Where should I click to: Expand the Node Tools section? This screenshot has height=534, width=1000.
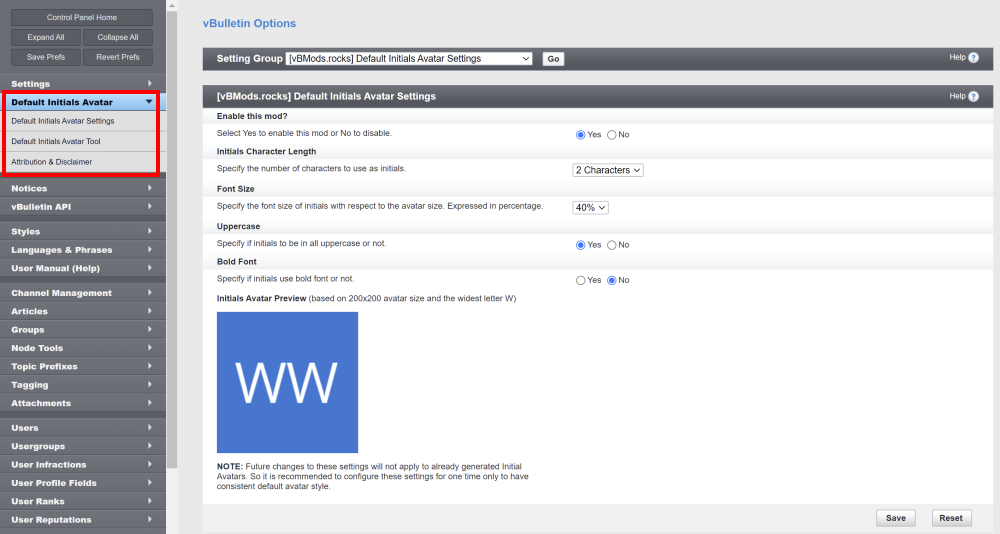(82, 348)
